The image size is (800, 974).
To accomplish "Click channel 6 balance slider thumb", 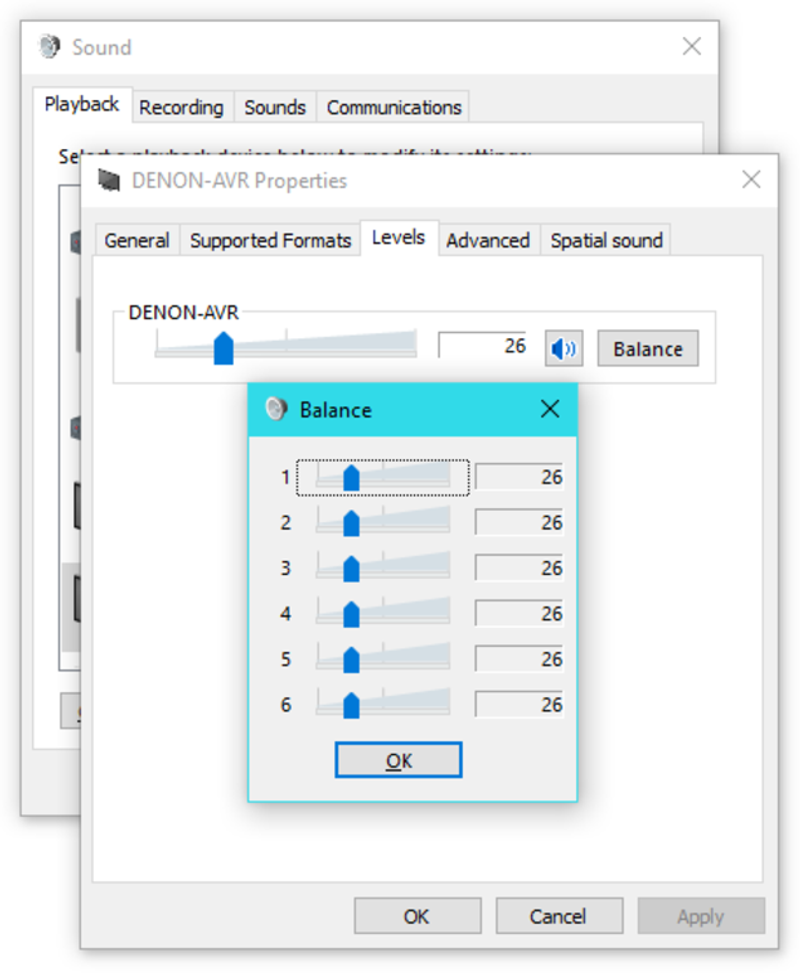I will coord(352,706).
